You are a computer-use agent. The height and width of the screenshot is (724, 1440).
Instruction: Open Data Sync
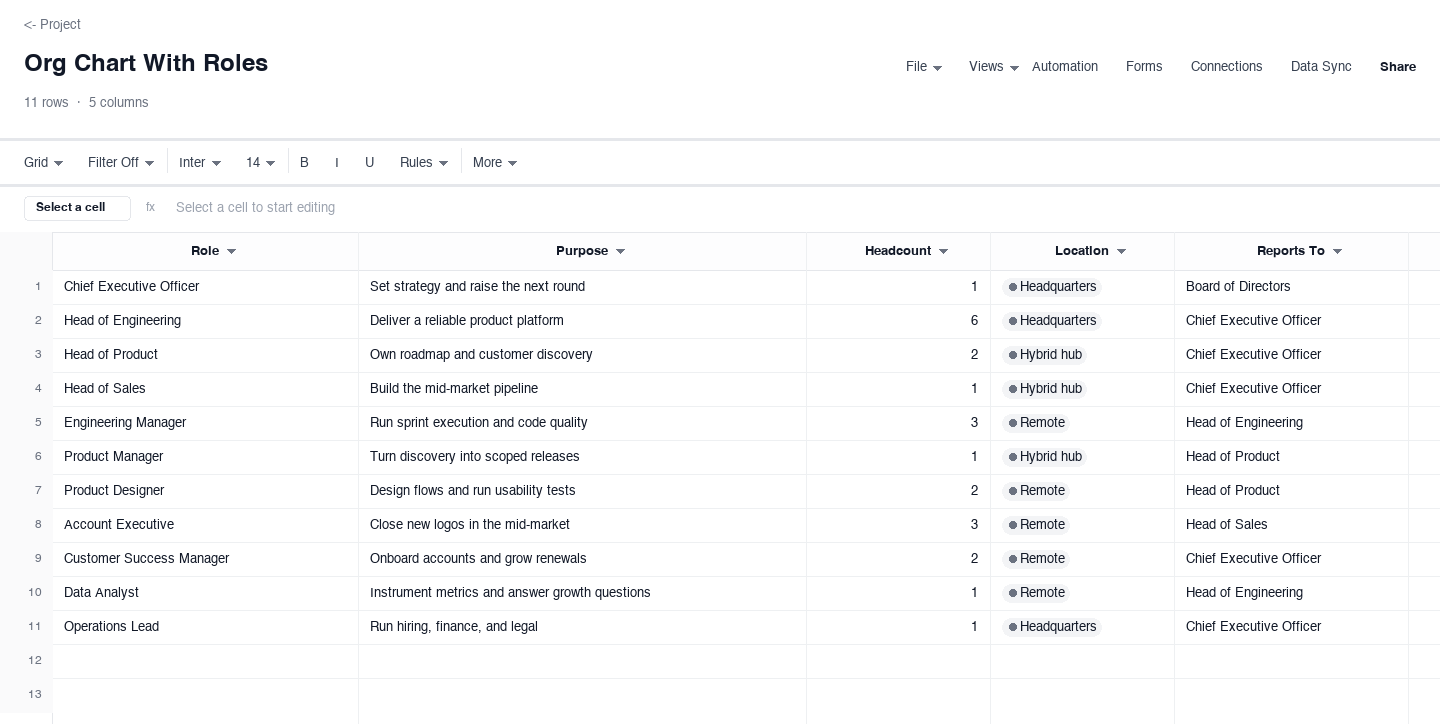tap(1321, 67)
